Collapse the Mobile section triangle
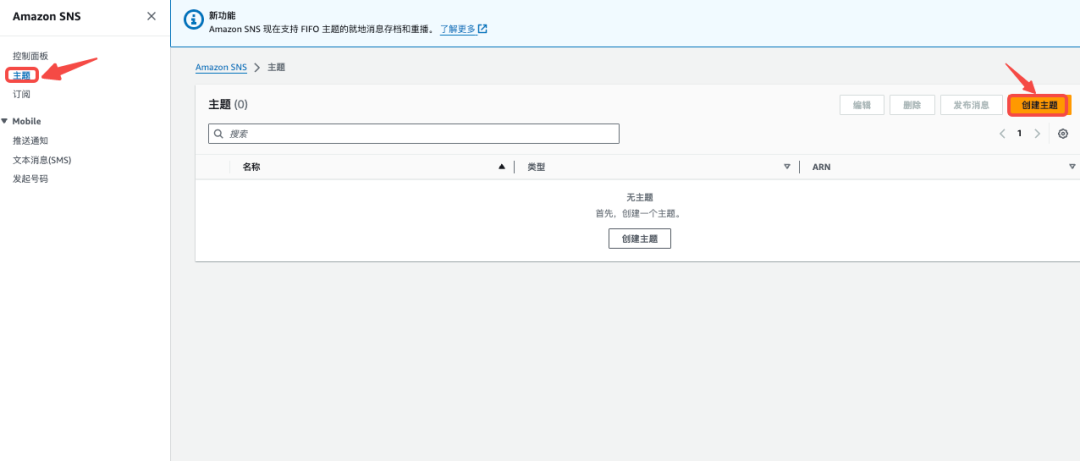1080x461 pixels. tap(4, 121)
